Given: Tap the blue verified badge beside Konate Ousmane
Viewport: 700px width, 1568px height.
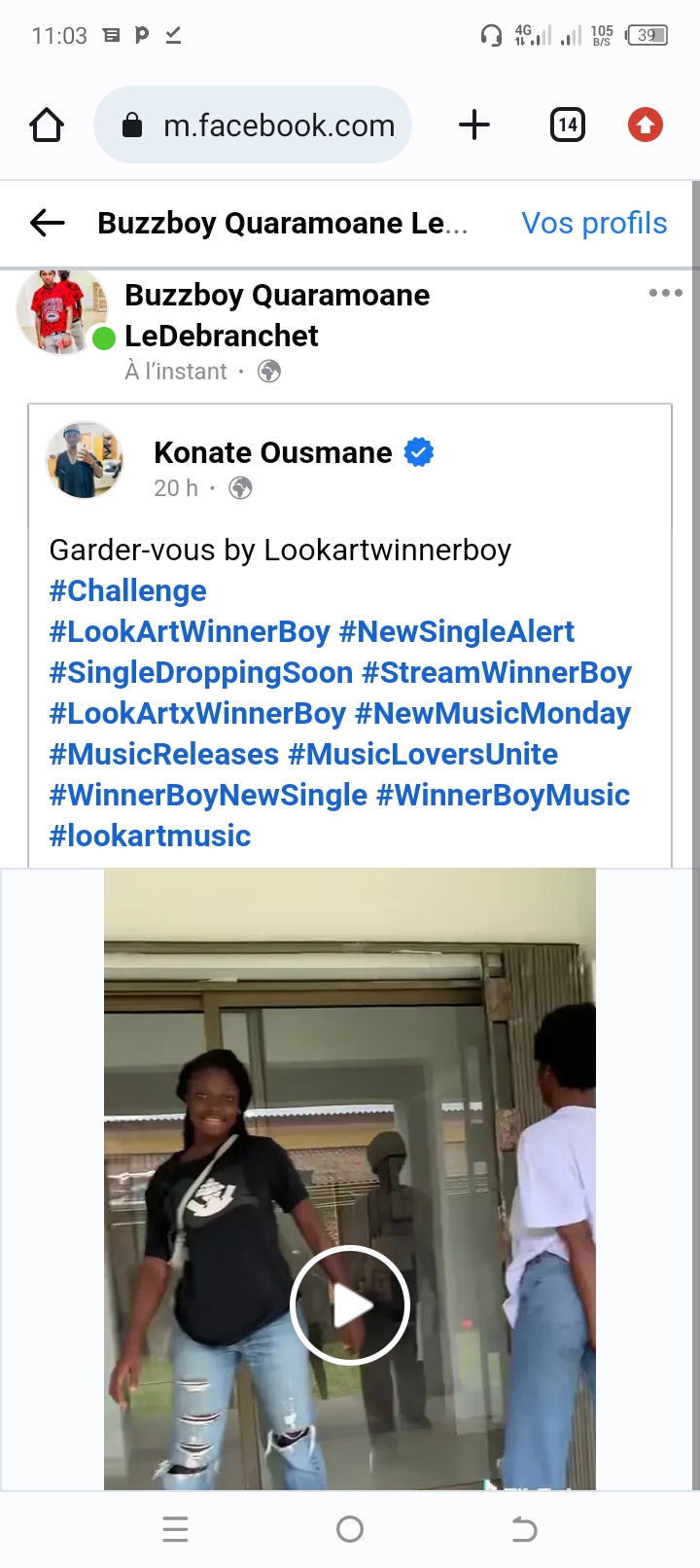Looking at the screenshot, I should 419,452.
